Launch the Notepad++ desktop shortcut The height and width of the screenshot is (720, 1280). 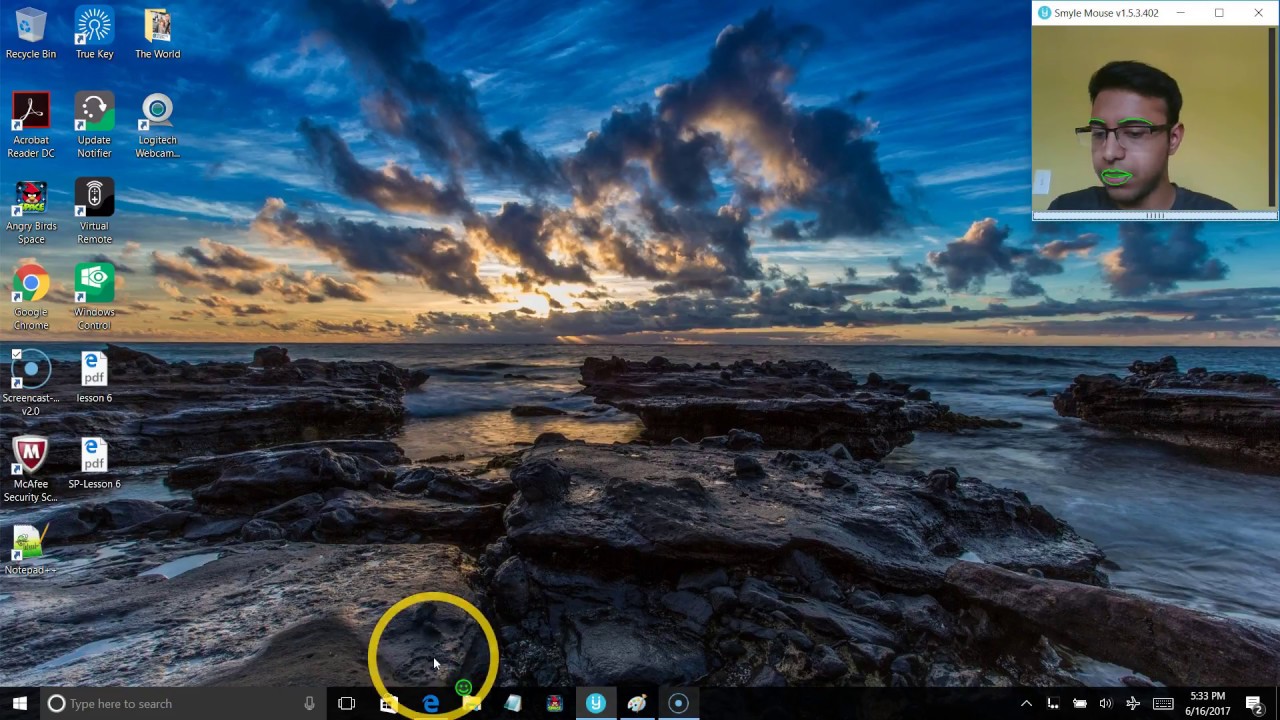(31, 550)
